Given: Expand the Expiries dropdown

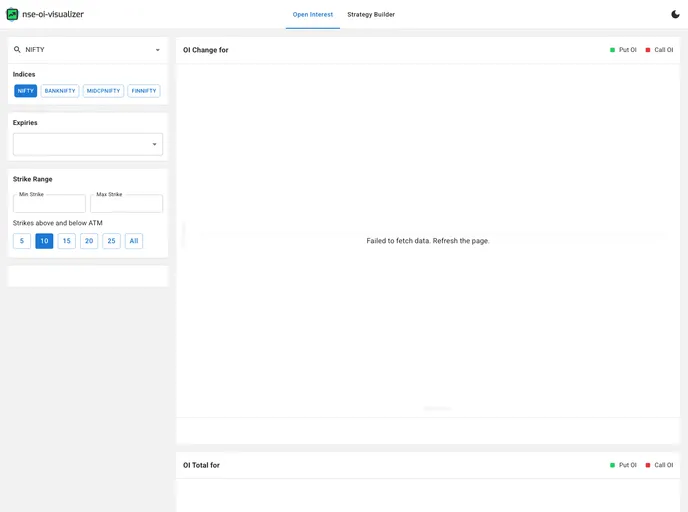Looking at the screenshot, I should (x=154, y=144).
